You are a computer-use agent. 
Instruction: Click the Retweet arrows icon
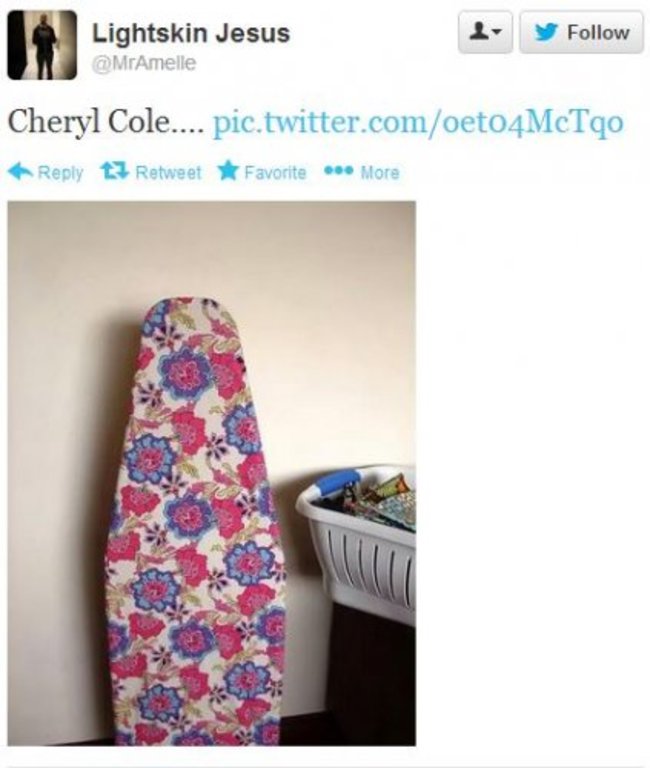click(x=115, y=171)
